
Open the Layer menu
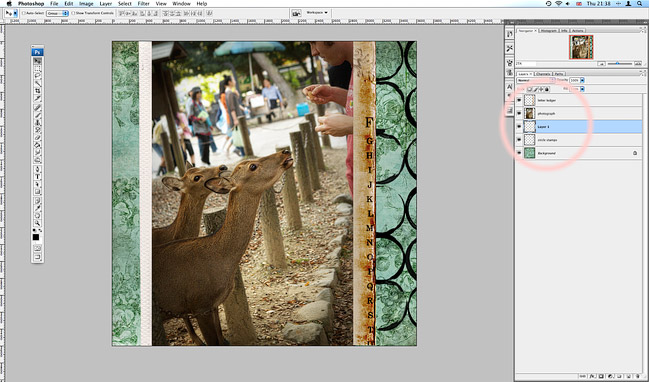(106, 4)
